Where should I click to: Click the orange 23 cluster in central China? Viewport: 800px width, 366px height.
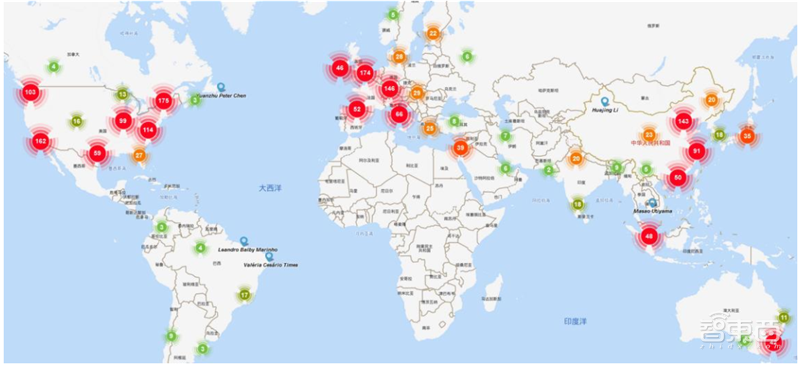pyautogui.click(x=648, y=135)
